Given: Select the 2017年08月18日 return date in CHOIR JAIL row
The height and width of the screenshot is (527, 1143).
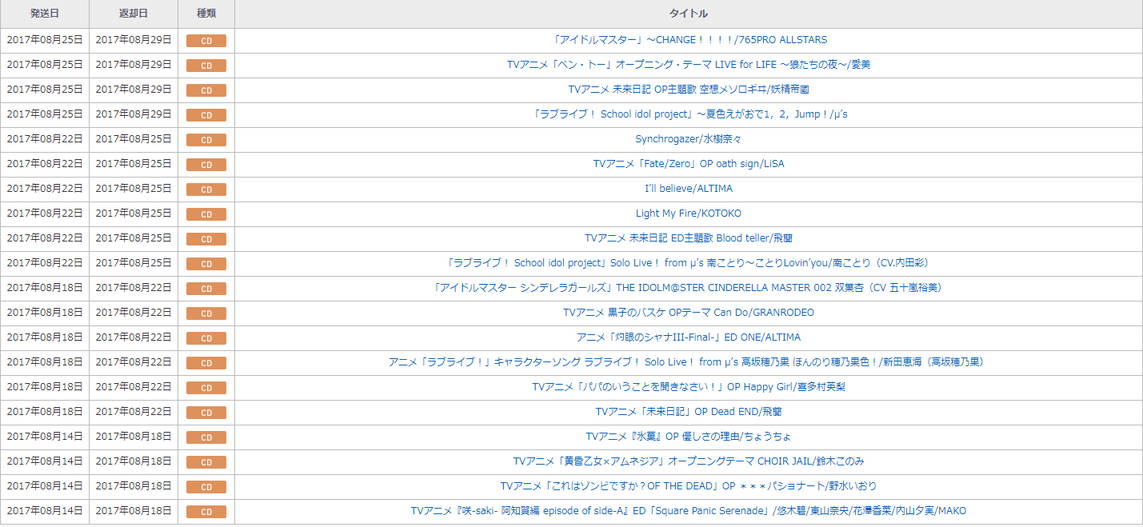Looking at the screenshot, I should 133,461.
